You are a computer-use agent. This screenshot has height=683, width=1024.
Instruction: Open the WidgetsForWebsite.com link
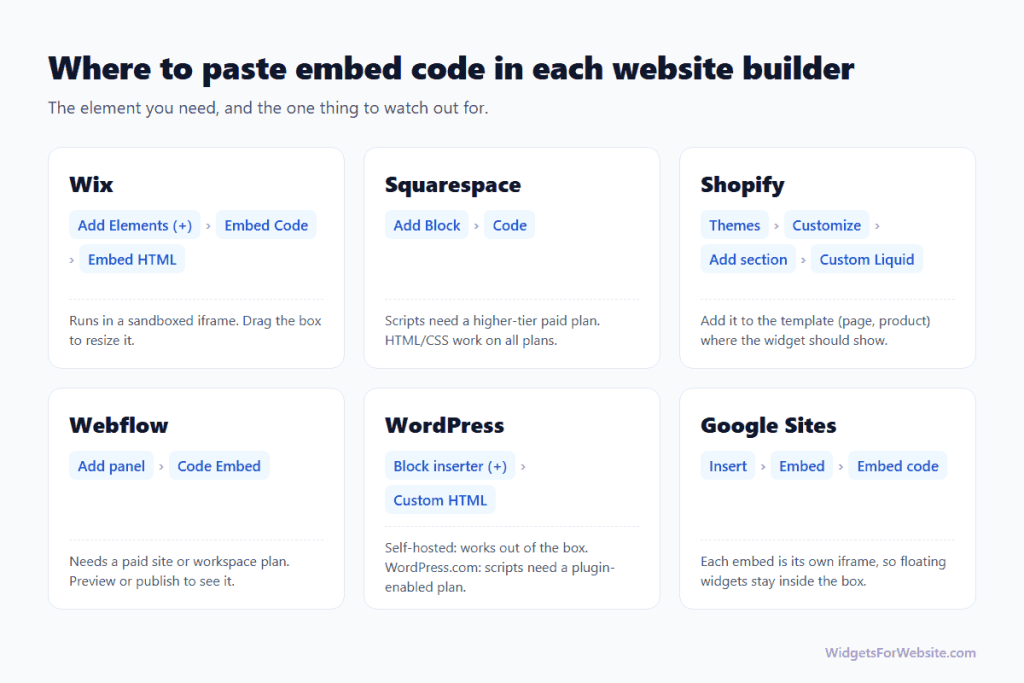pyautogui.click(x=900, y=653)
